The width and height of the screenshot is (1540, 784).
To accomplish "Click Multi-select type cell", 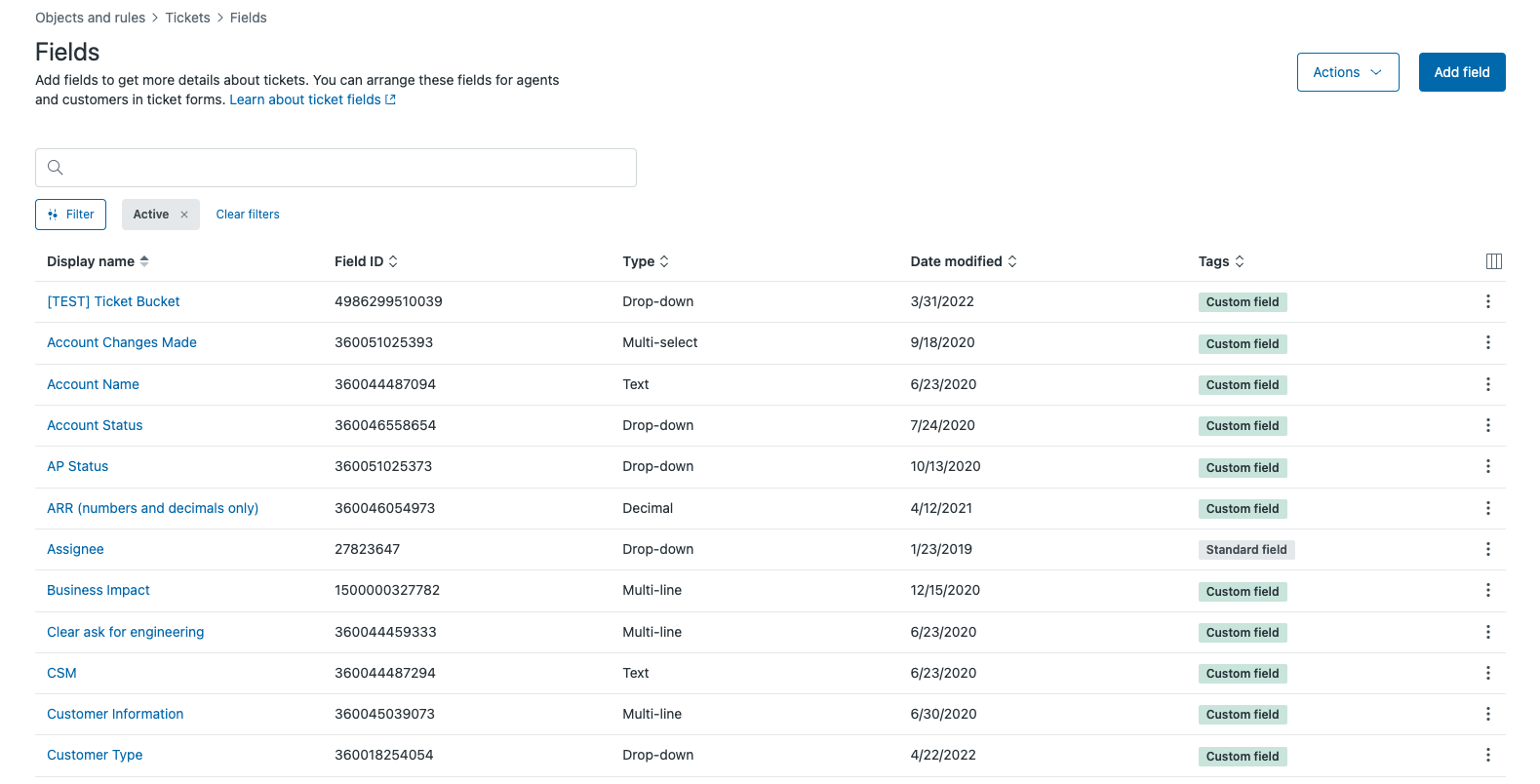I will click(x=659, y=342).
